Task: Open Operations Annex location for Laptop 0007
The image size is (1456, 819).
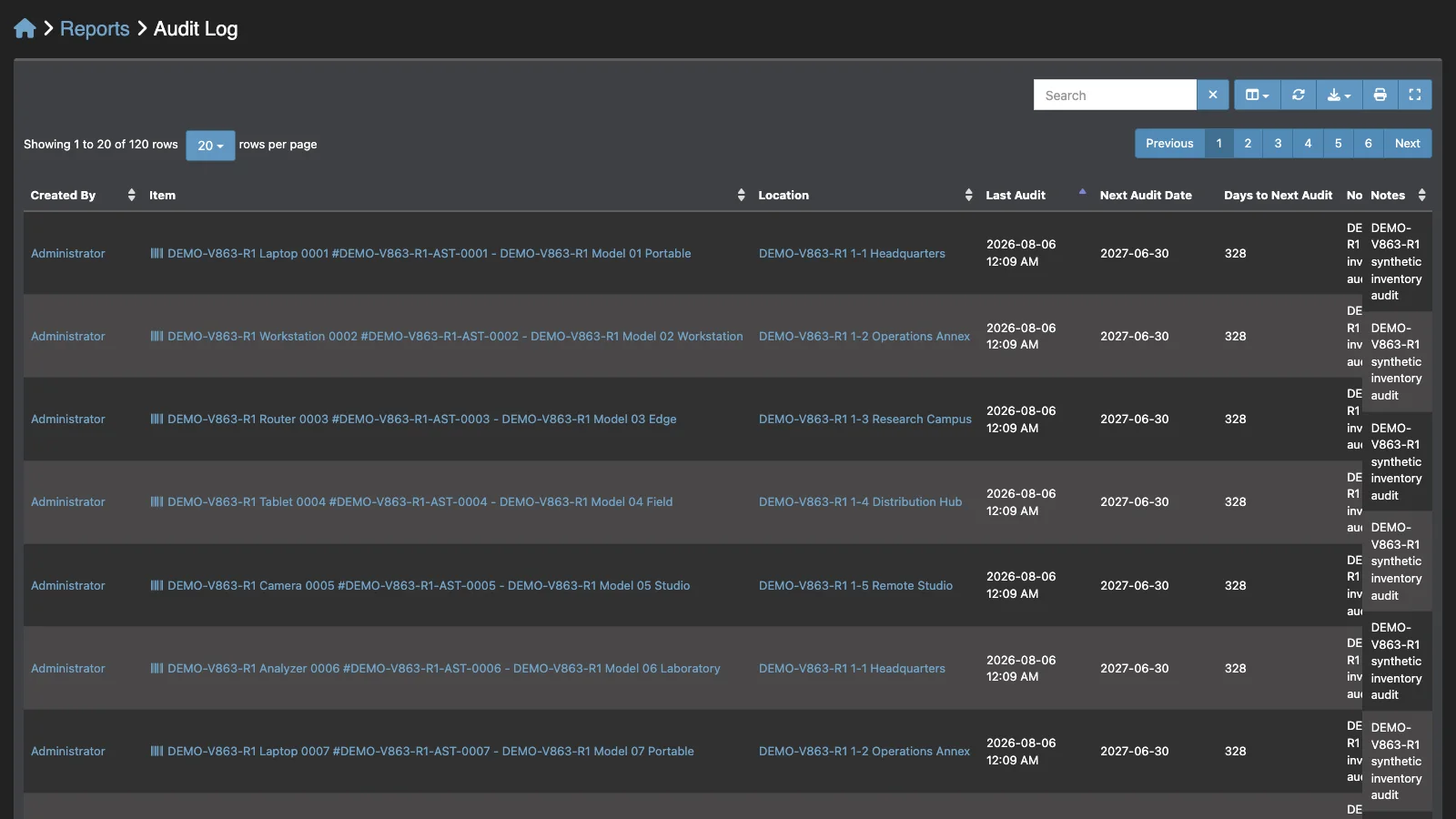Action: pyautogui.click(x=864, y=751)
